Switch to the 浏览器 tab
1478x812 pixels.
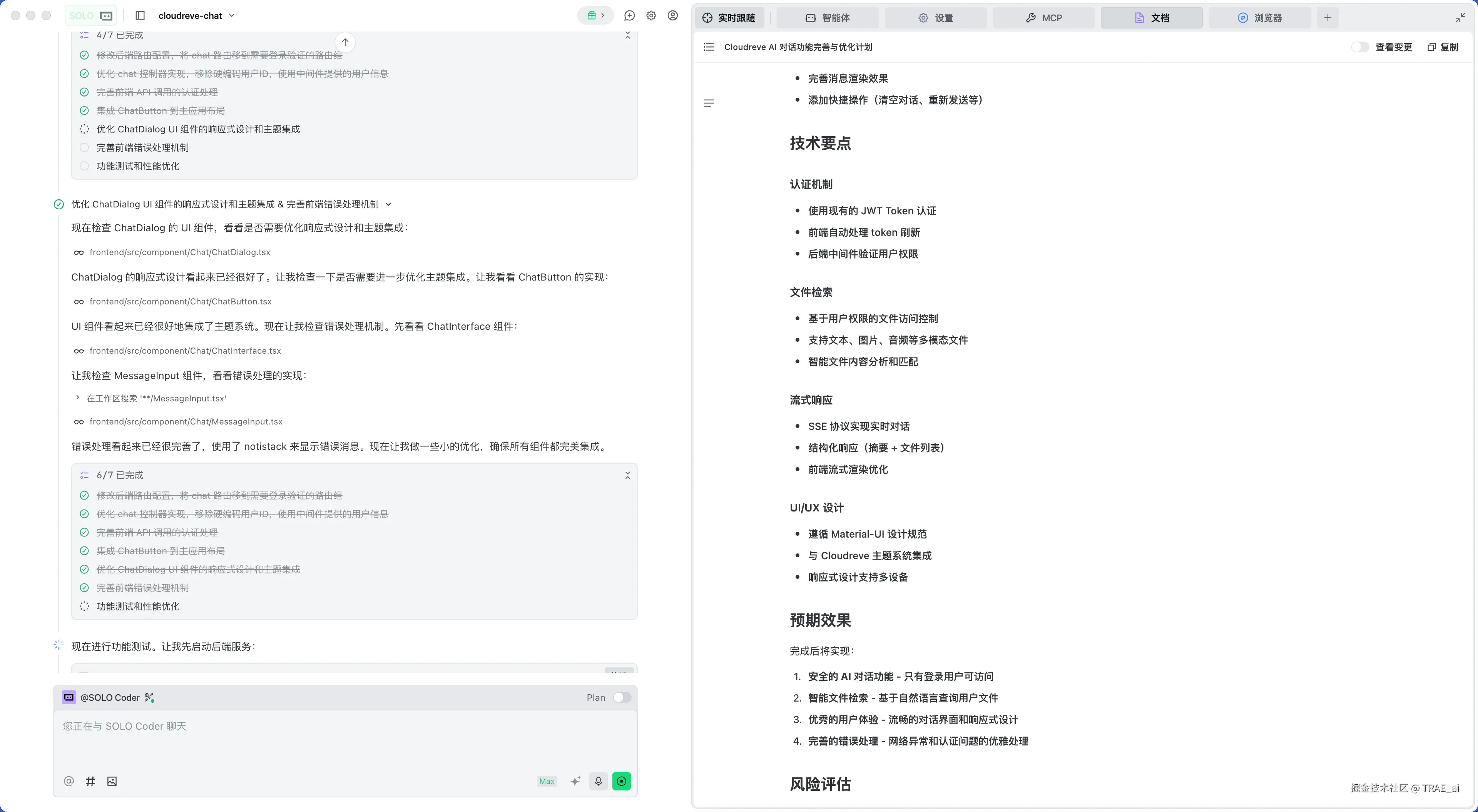[x=1259, y=18]
